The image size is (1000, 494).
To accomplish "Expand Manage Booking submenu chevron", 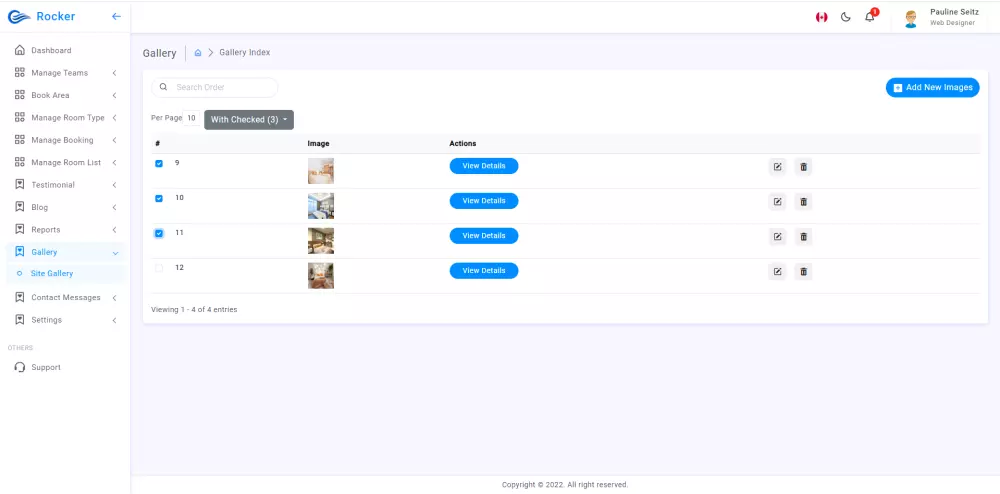I will [114, 140].
